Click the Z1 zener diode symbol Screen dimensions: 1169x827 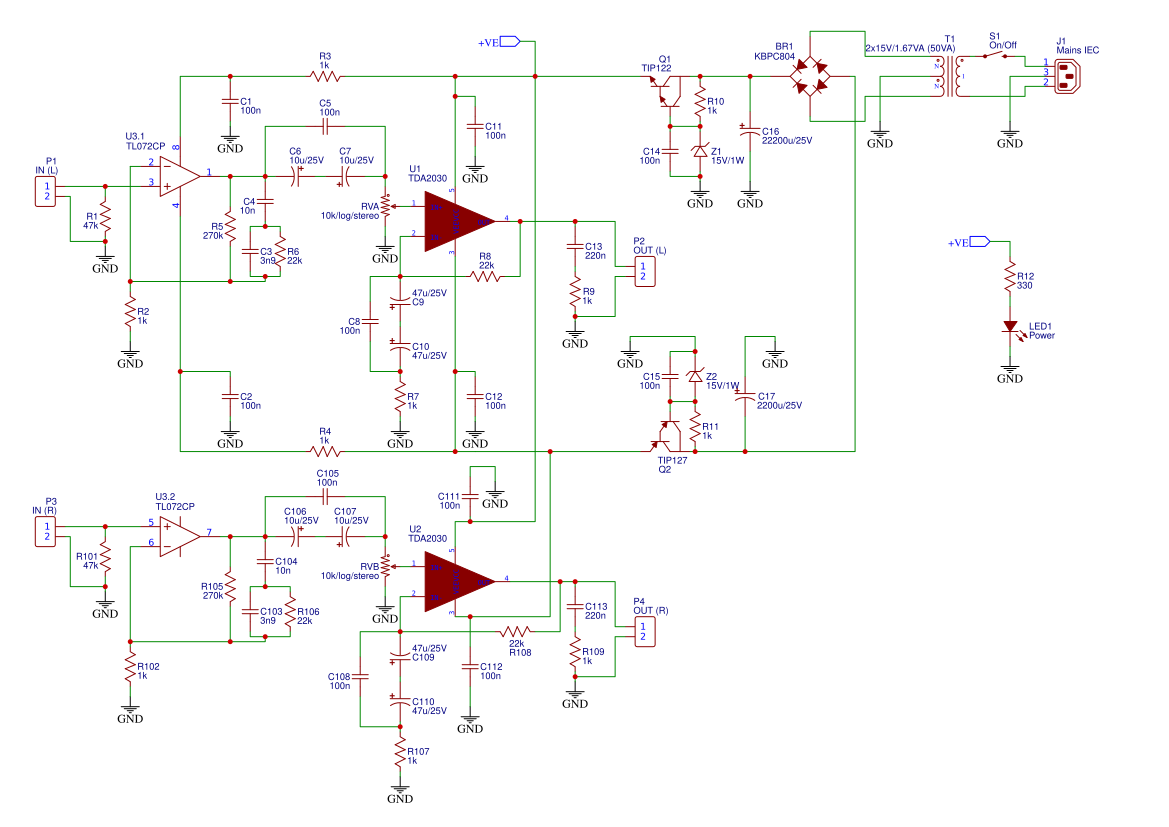699,151
